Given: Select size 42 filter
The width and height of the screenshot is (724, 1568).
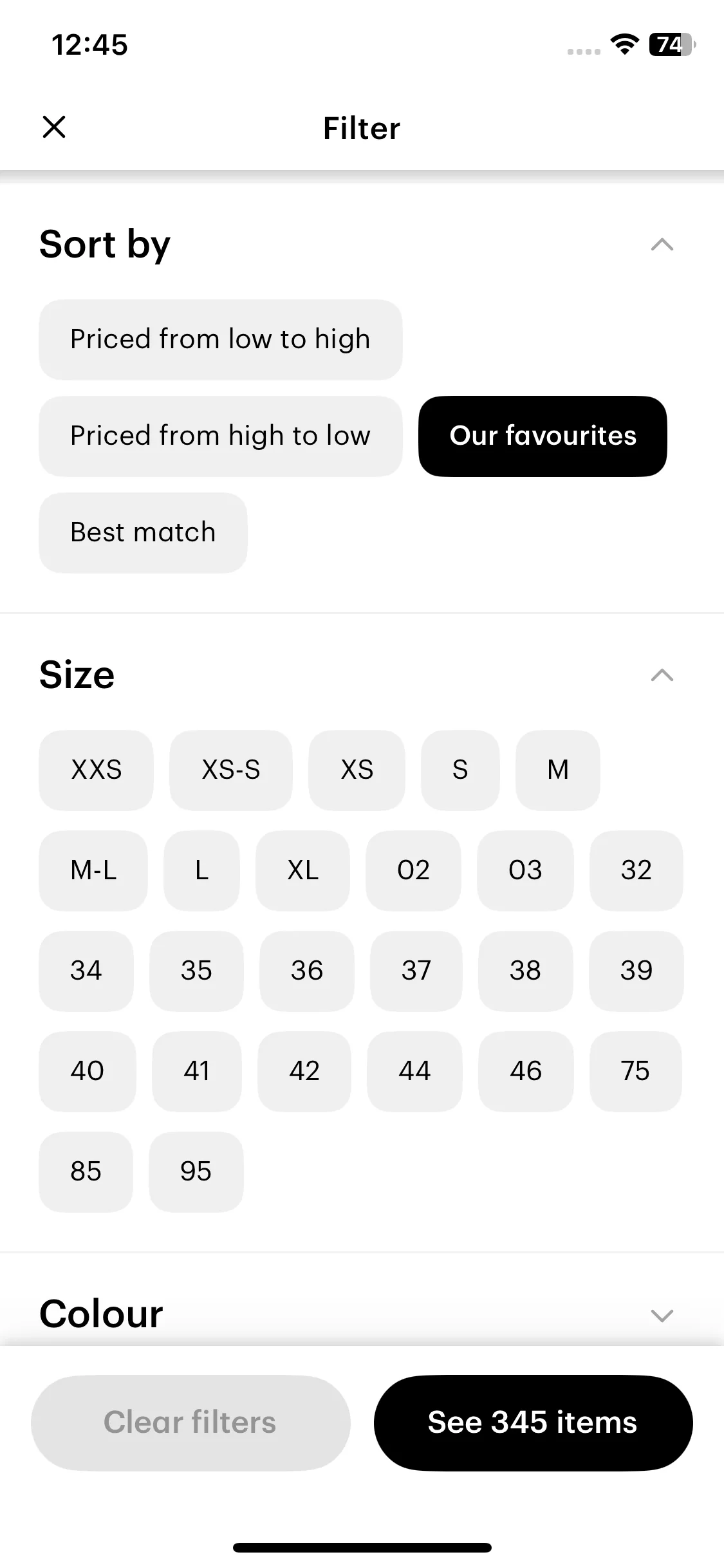Looking at the screenshot, I should point(304,1071).
